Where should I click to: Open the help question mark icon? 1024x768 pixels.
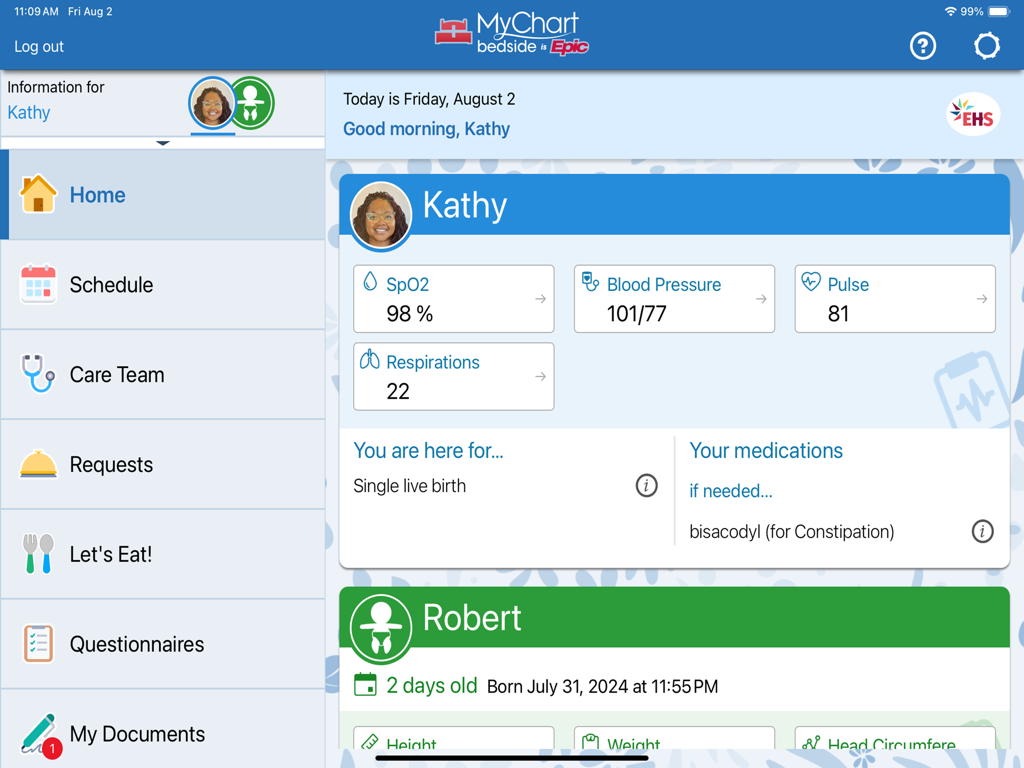[923, 46]
